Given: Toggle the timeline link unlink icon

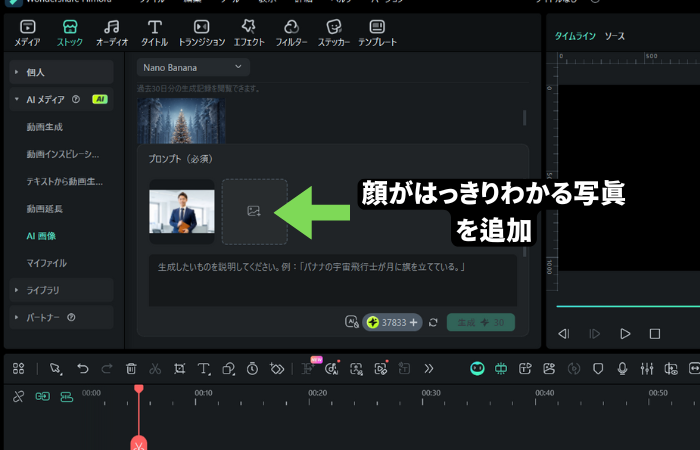Looking at the screenshot, I should (x=18, y=396).
